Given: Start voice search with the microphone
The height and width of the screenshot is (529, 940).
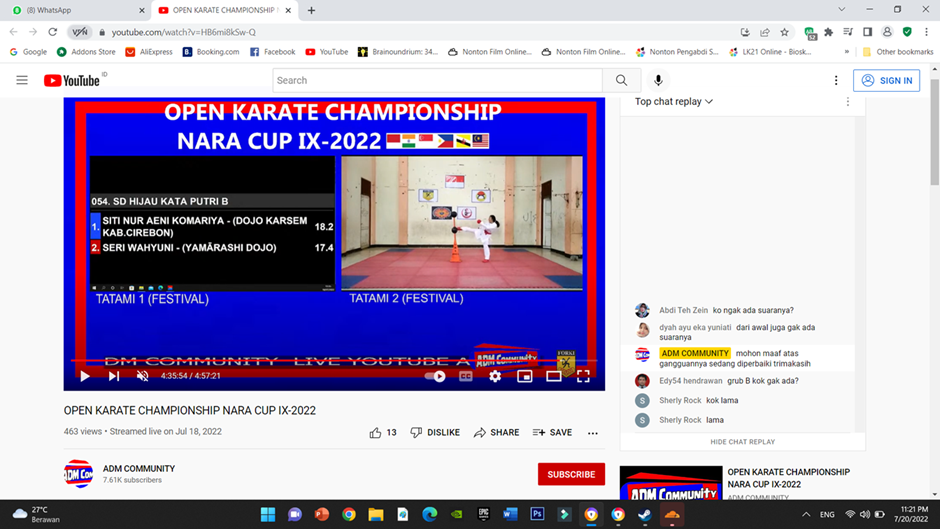Looking at the screenshot, I should (x=658, y=80).
